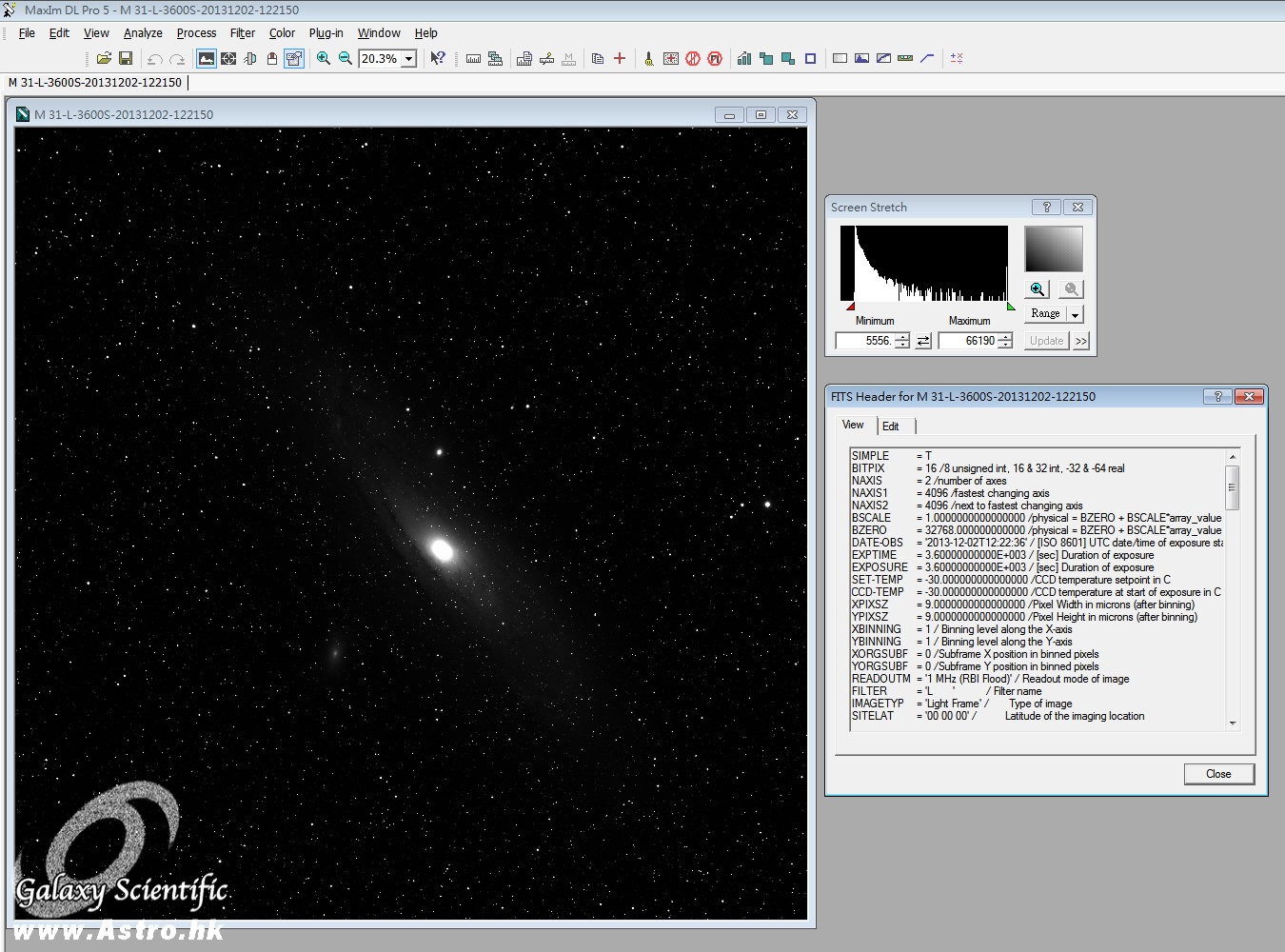Close the FITS Header dialog via Close button
The image size is (1285, 952).
click(x=1218, y=774)
